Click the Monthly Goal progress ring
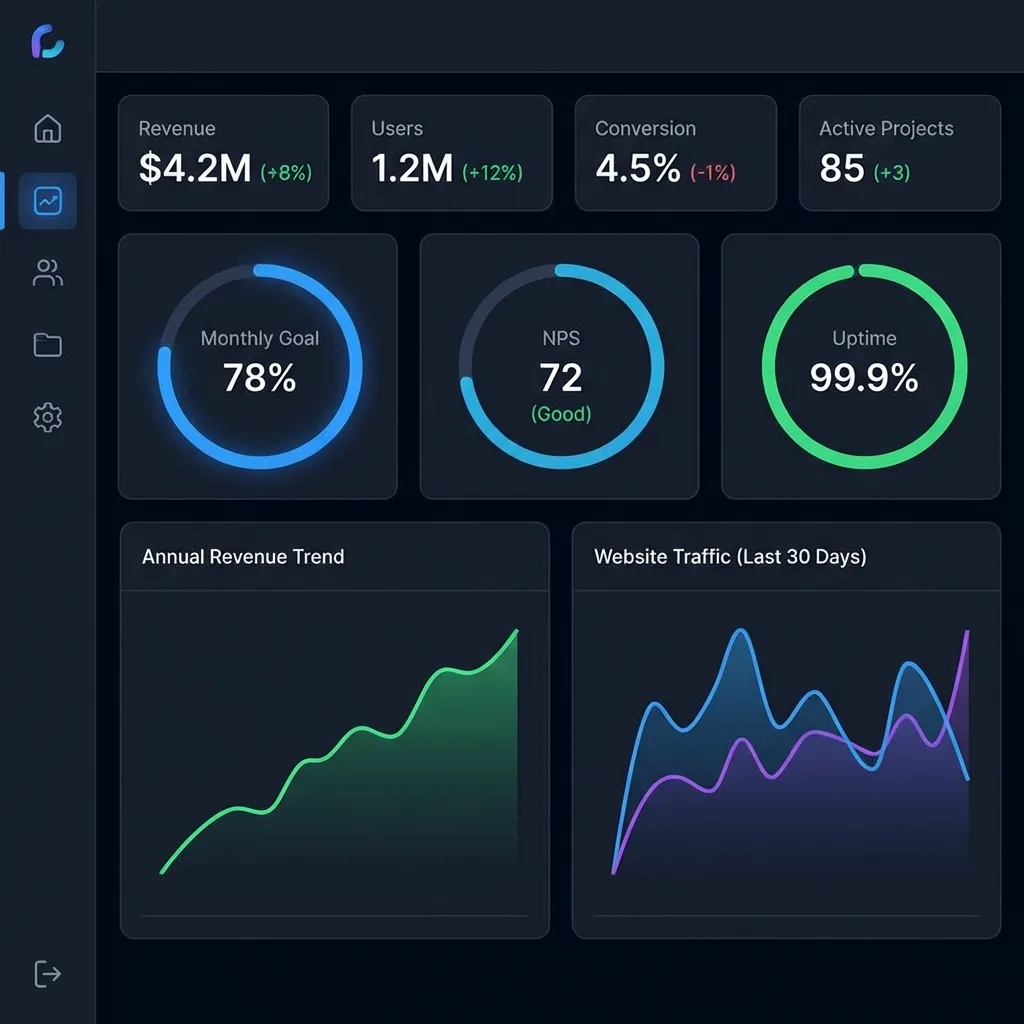 (x=259, y=366)
